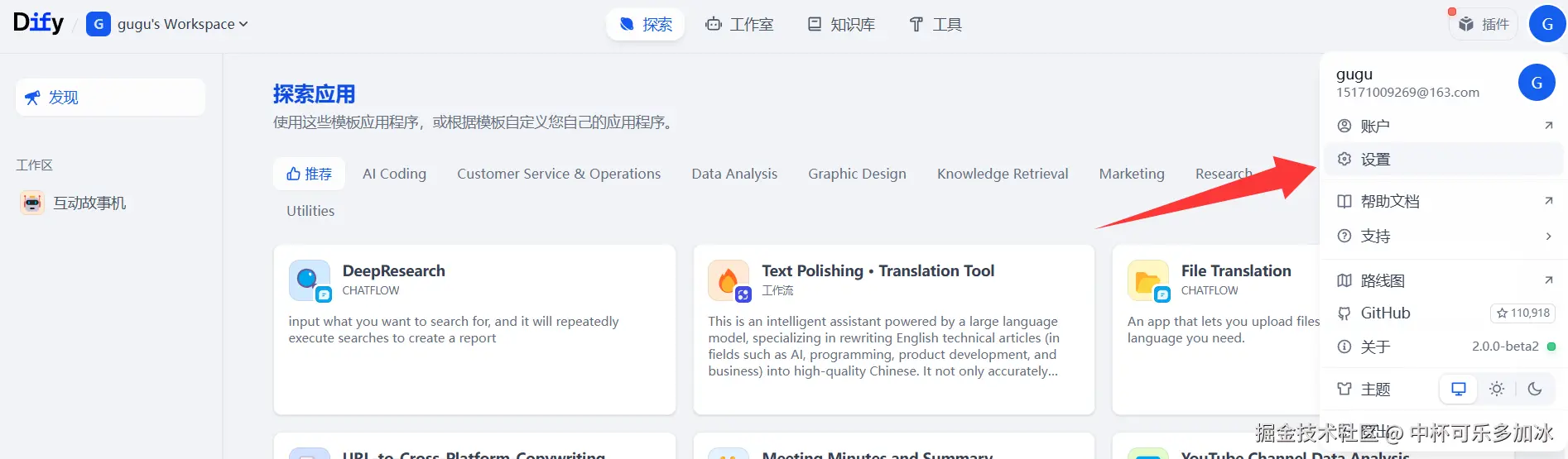Click the DeepResearch app icon
This screenshot has width=1568, height=459.
pos(309,280)
